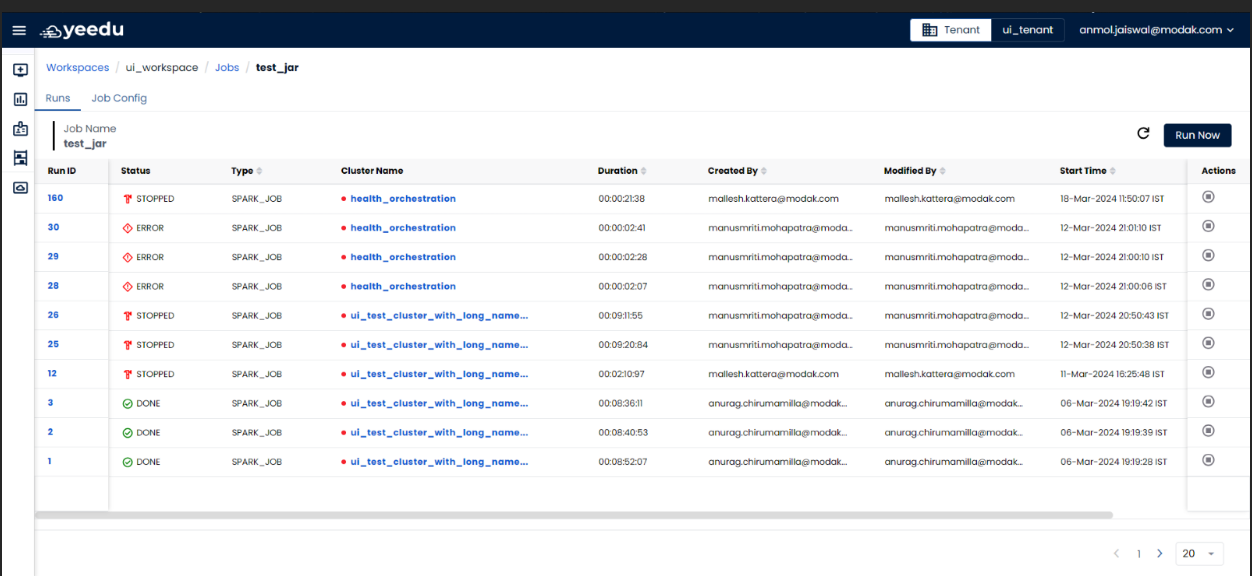
Task: Open Jobs breadcrumb link
Action: click(227, 68)
